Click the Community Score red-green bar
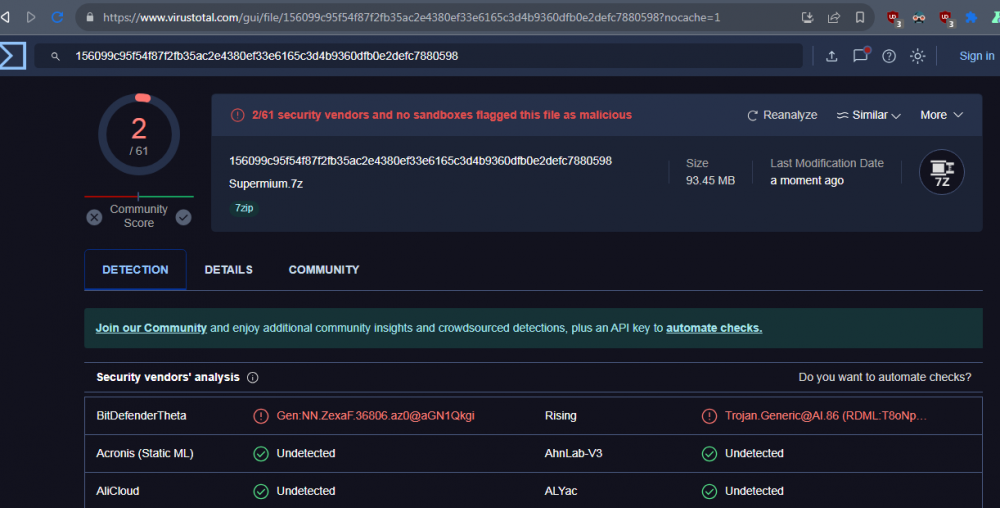This screenshot has width=1000, height=508. [x=139, y=196]
